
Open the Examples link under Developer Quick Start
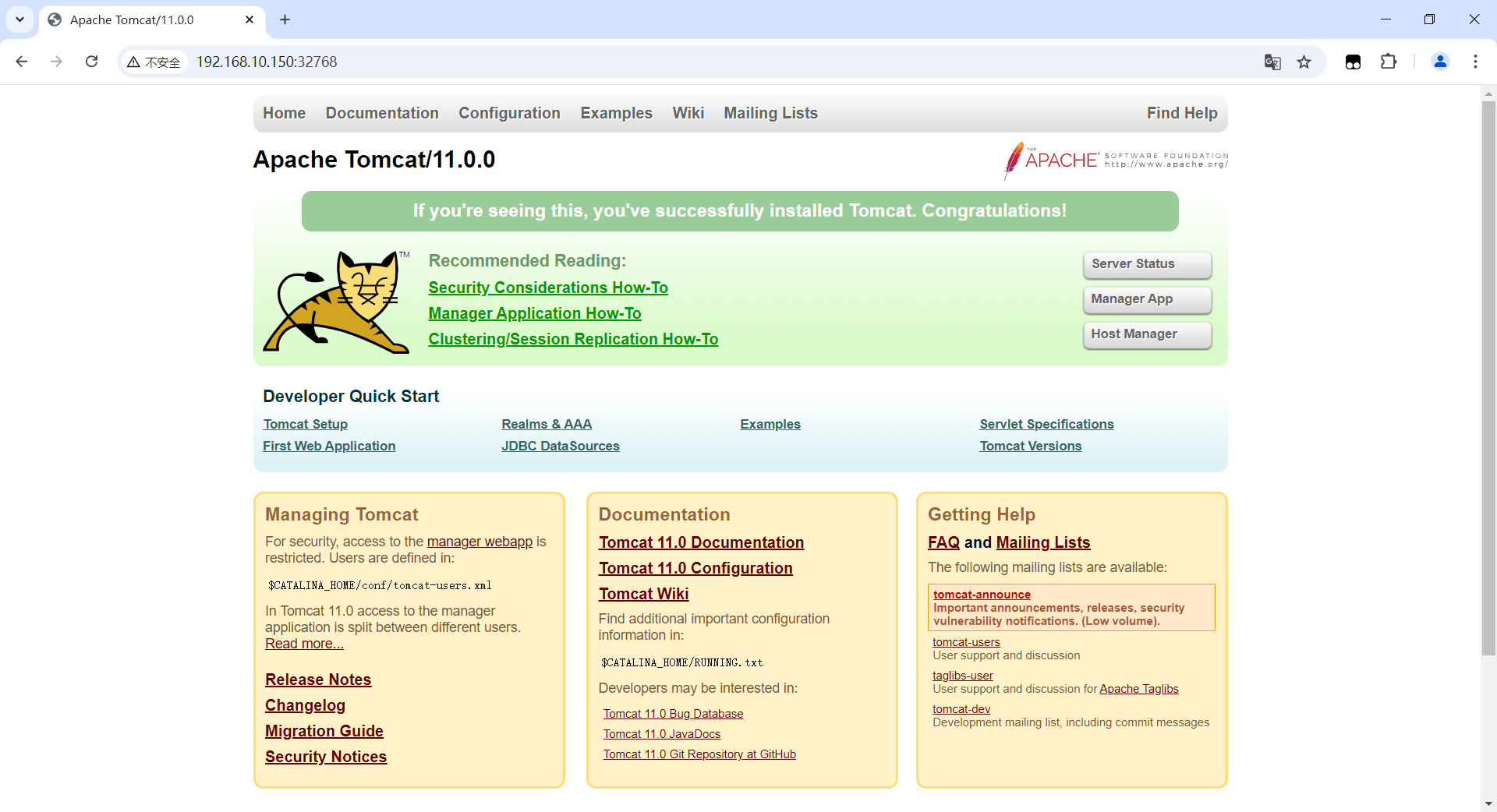click(770, 424)
